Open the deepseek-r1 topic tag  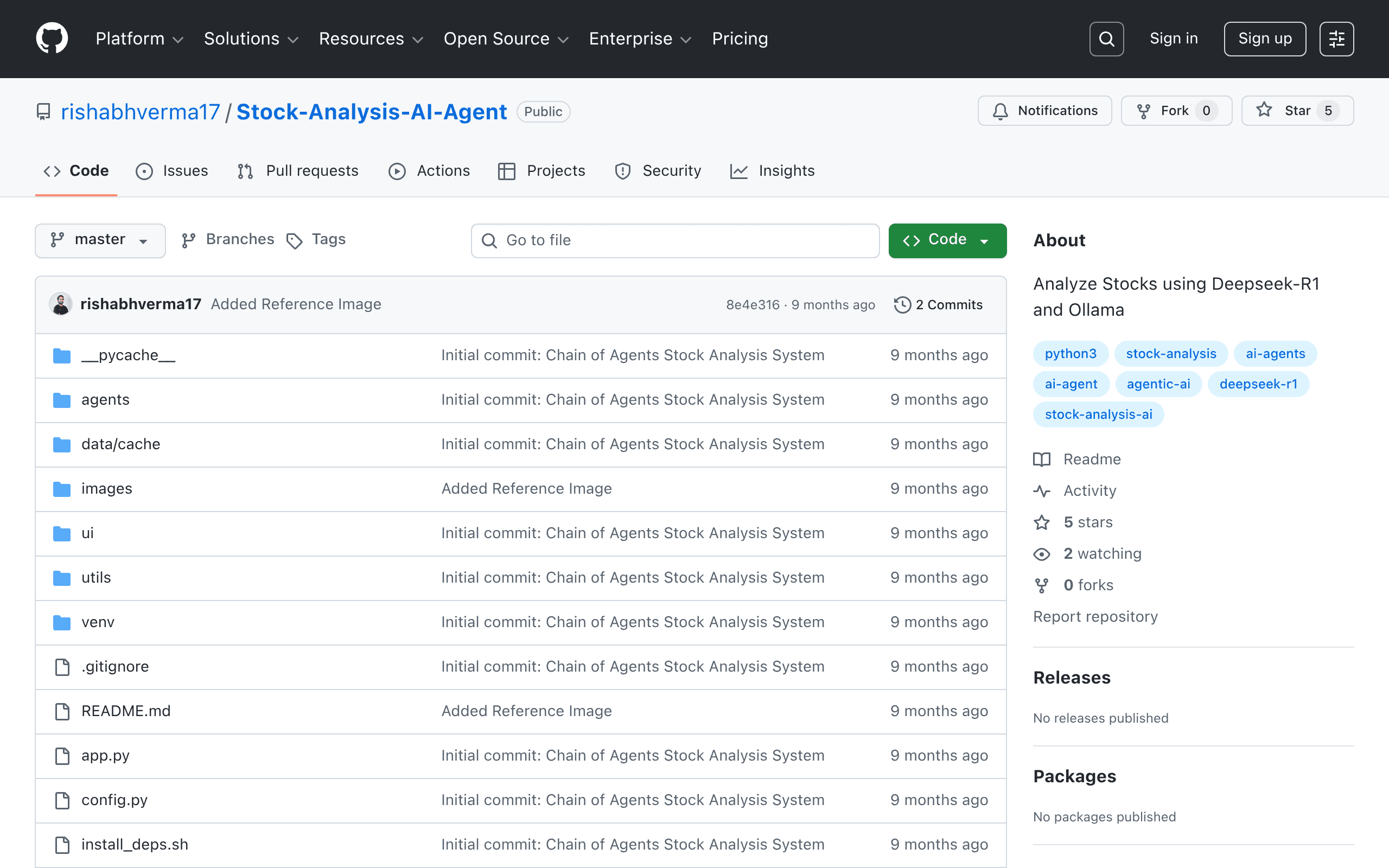coord(1258,384)
